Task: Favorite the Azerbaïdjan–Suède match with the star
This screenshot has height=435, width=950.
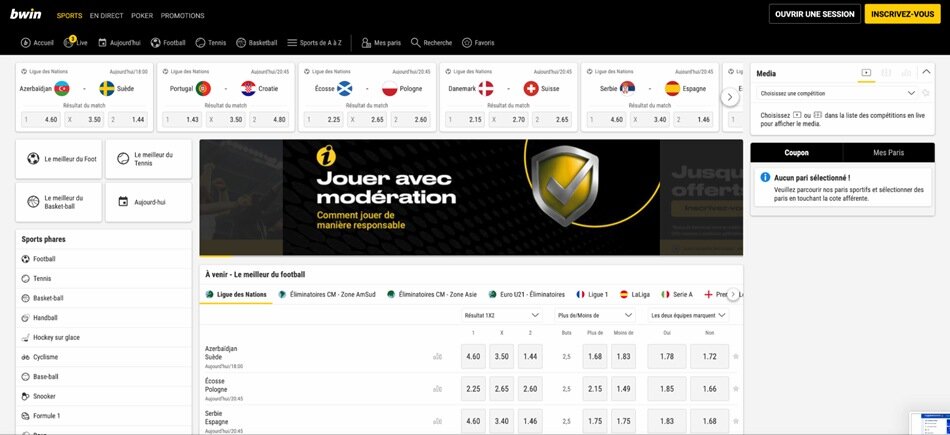Action: point(736,356)
